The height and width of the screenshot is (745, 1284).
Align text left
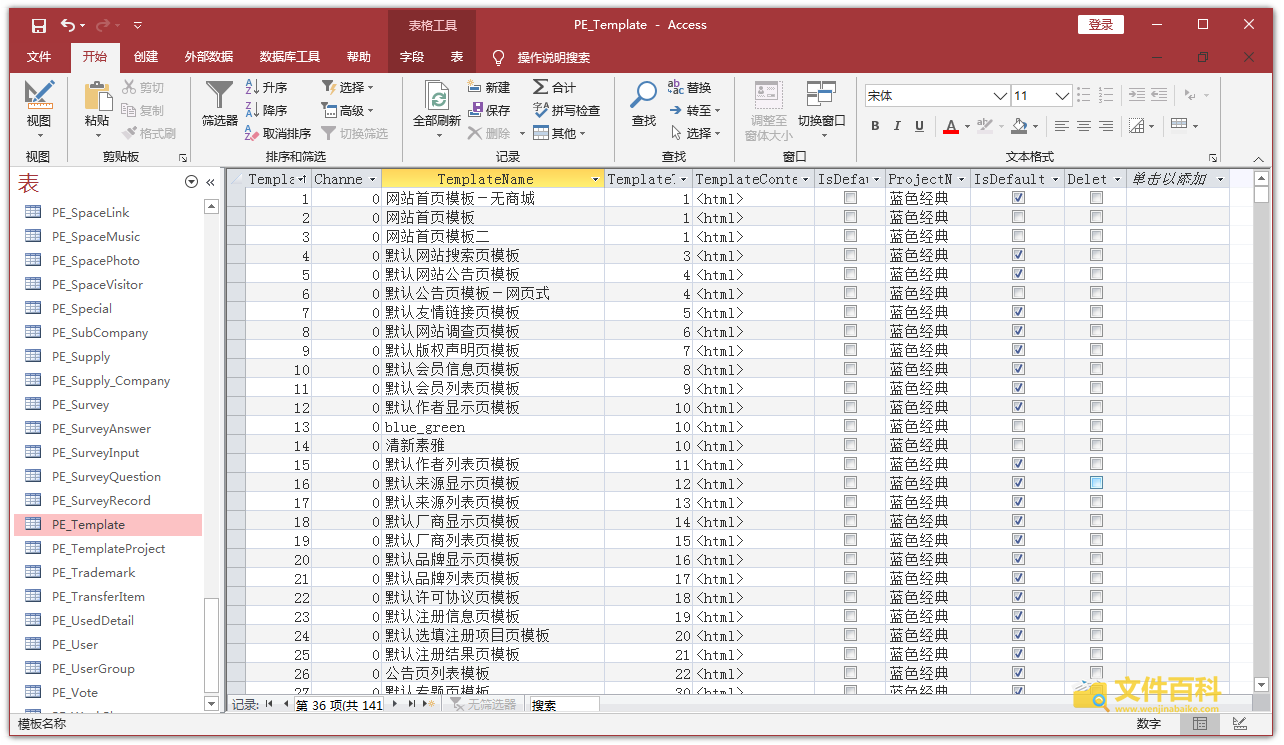pyautogui.click(x=1061, y=126)
